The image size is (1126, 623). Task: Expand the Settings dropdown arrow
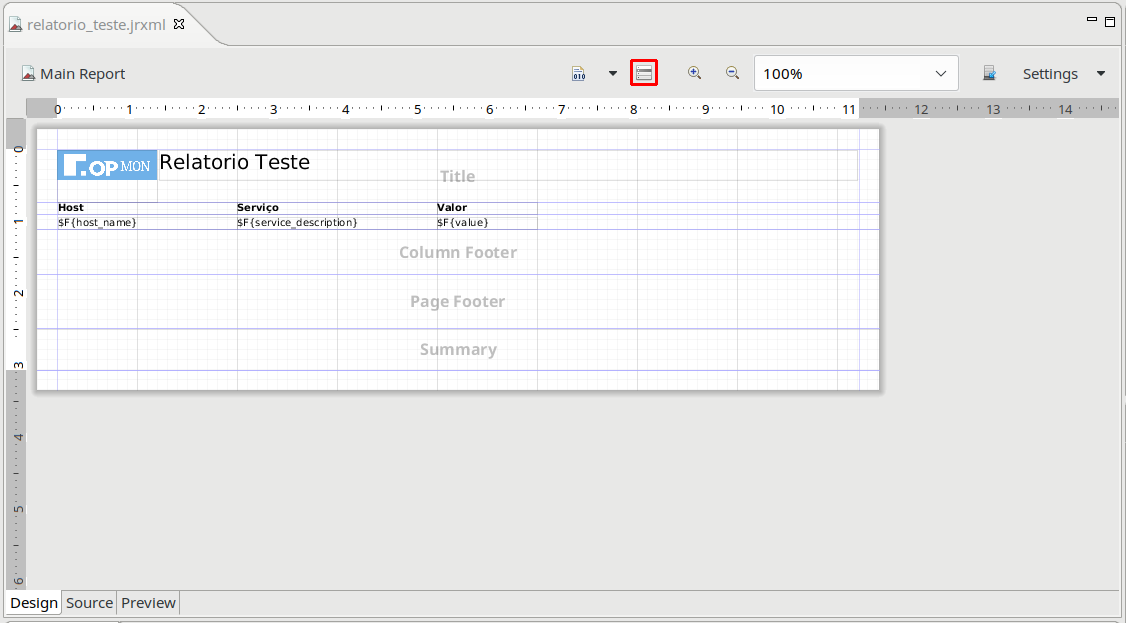click(1101, 74)
